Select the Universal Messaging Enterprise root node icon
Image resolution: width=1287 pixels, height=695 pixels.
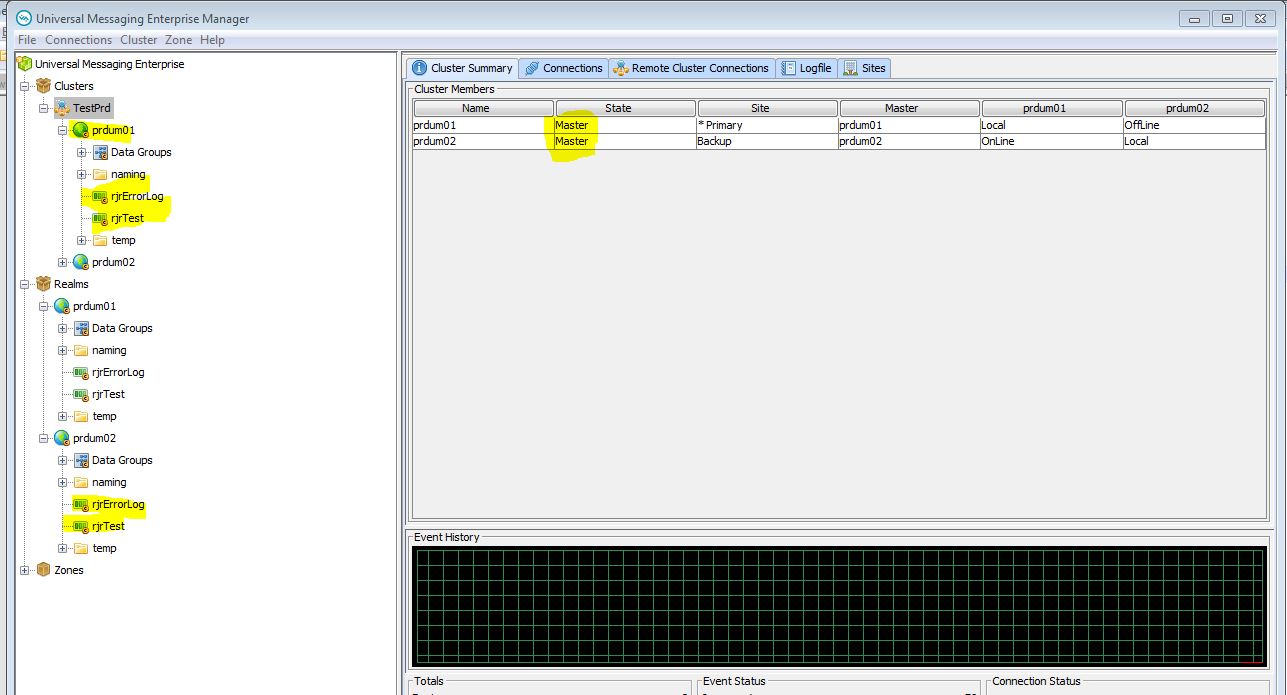pos(25,64)
